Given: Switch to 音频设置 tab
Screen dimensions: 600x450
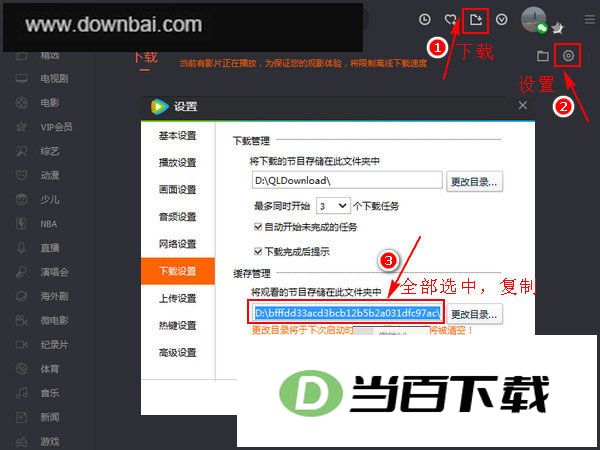Looking at the screenshot, I should click(178, 217).
